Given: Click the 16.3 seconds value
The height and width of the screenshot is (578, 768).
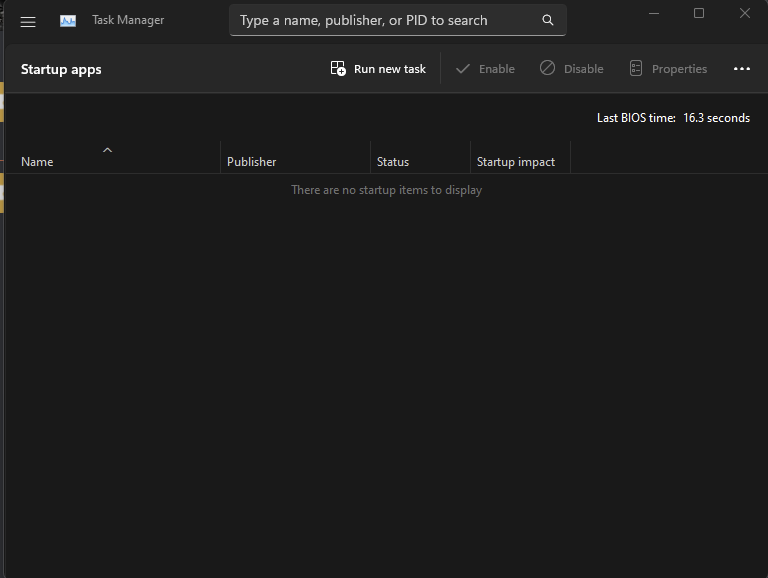Looking at the screenshot, I should [716, 118].
